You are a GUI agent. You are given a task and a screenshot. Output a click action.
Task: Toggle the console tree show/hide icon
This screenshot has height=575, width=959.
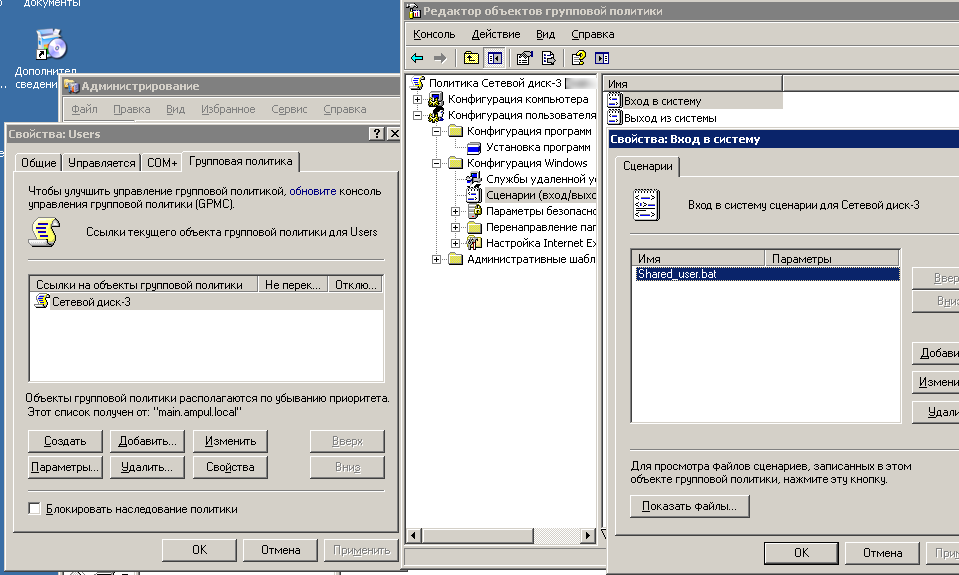tap(493, 58)
